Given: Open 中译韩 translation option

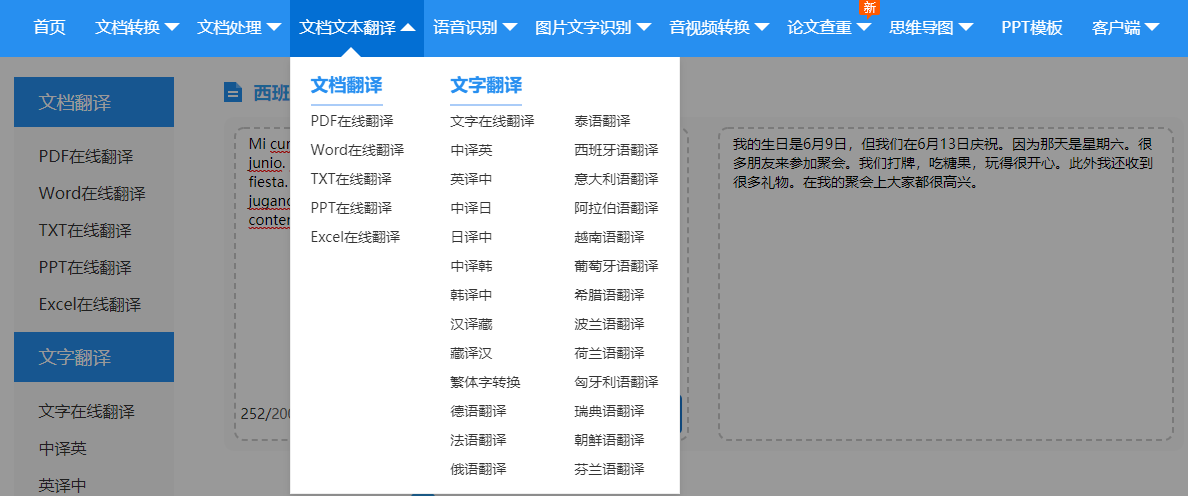Looking at the screenshot, I should [x=471, y=266].
